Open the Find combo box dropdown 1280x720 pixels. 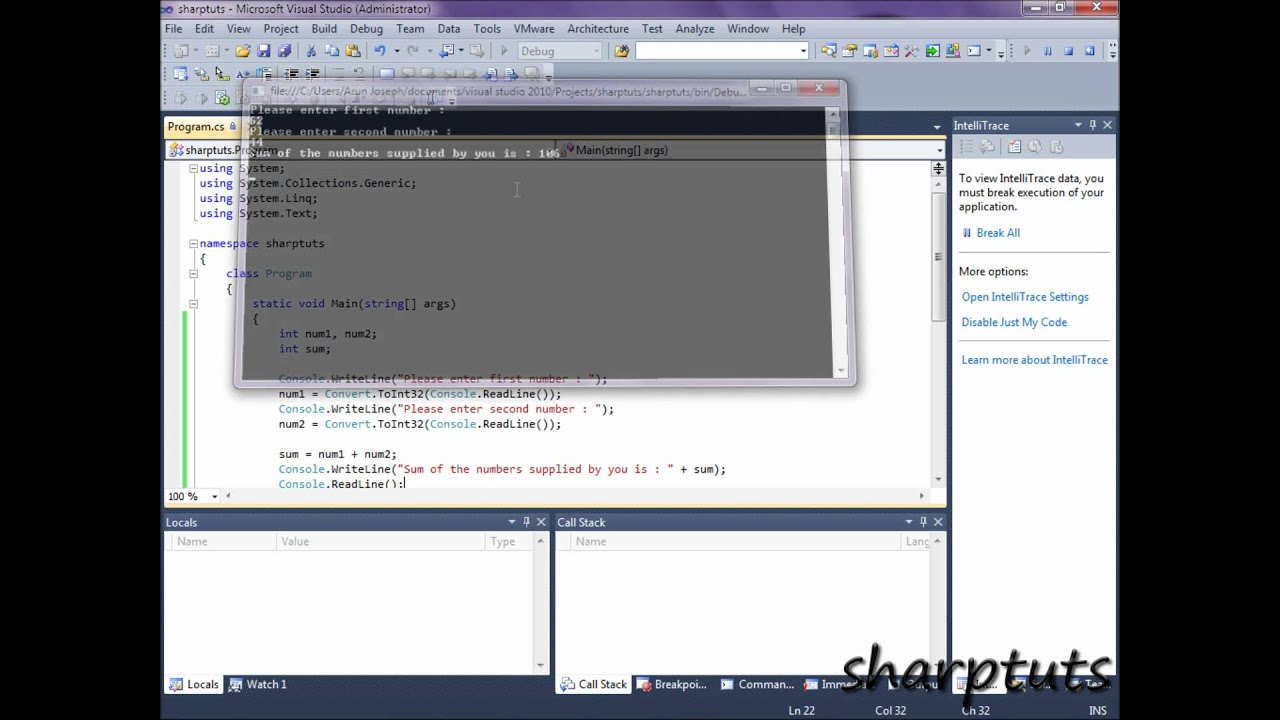[802, 51]
